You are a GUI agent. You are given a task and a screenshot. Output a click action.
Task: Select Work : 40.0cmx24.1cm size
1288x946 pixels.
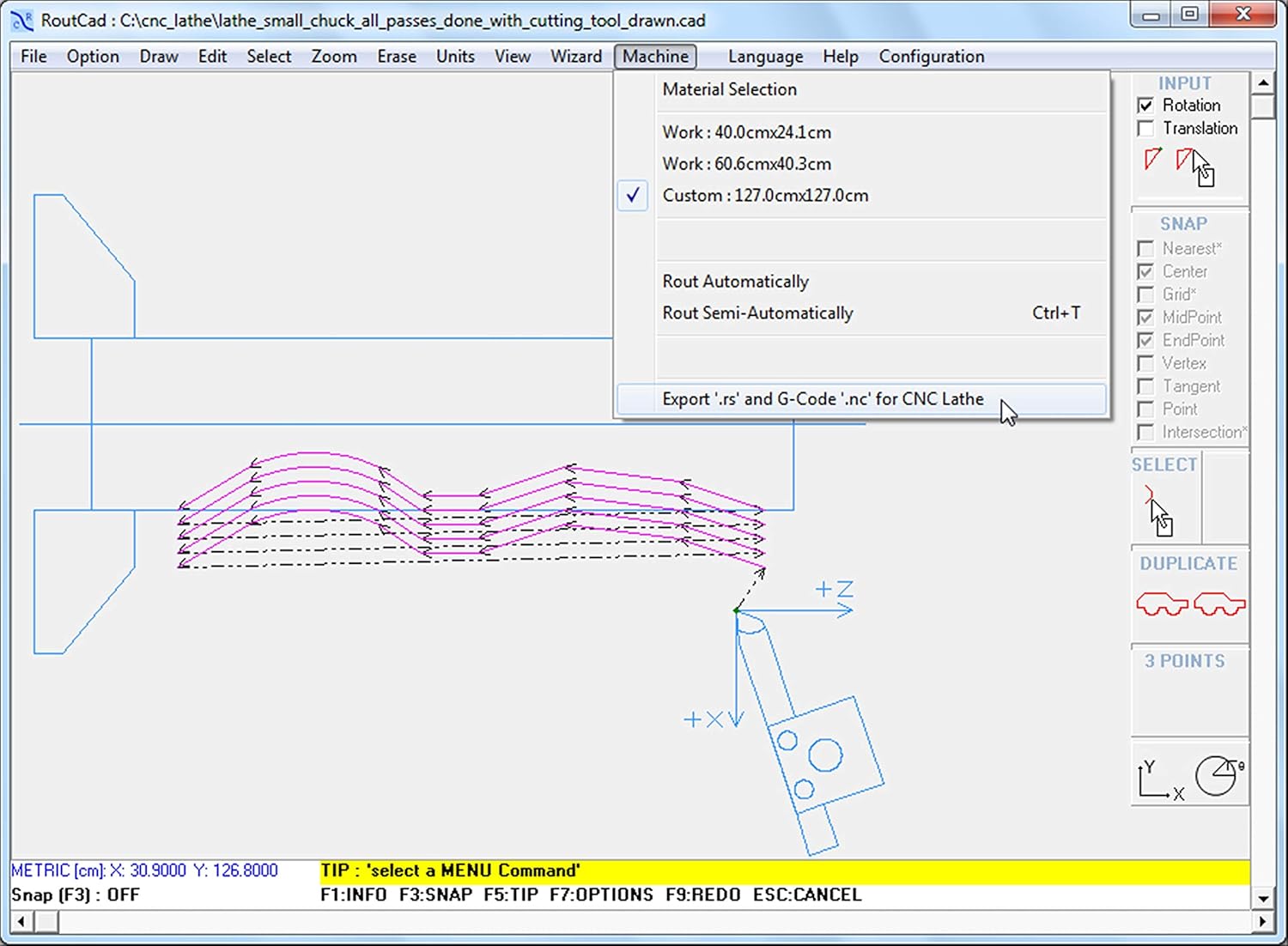[862, 132]
